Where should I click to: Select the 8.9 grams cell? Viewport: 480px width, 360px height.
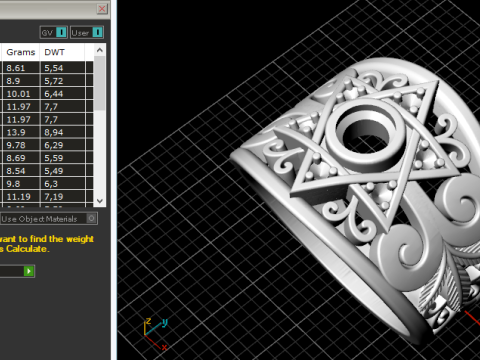point(21,81)
